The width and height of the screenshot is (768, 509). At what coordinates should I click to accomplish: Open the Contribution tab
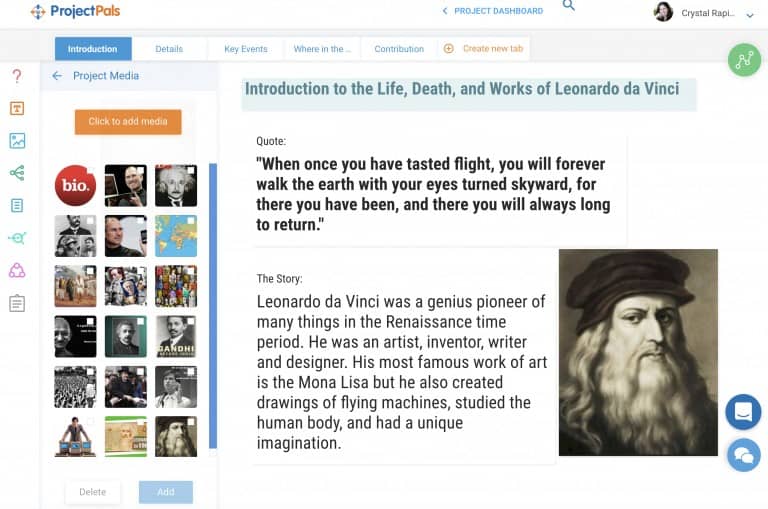(399, 49)
